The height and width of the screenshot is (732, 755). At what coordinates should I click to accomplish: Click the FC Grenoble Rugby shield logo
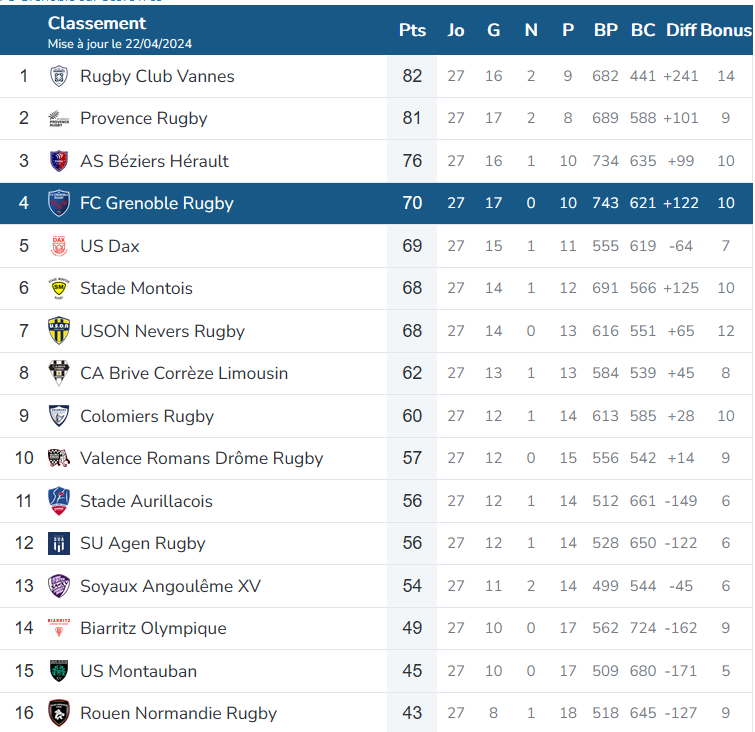click(x=59, y=203)
